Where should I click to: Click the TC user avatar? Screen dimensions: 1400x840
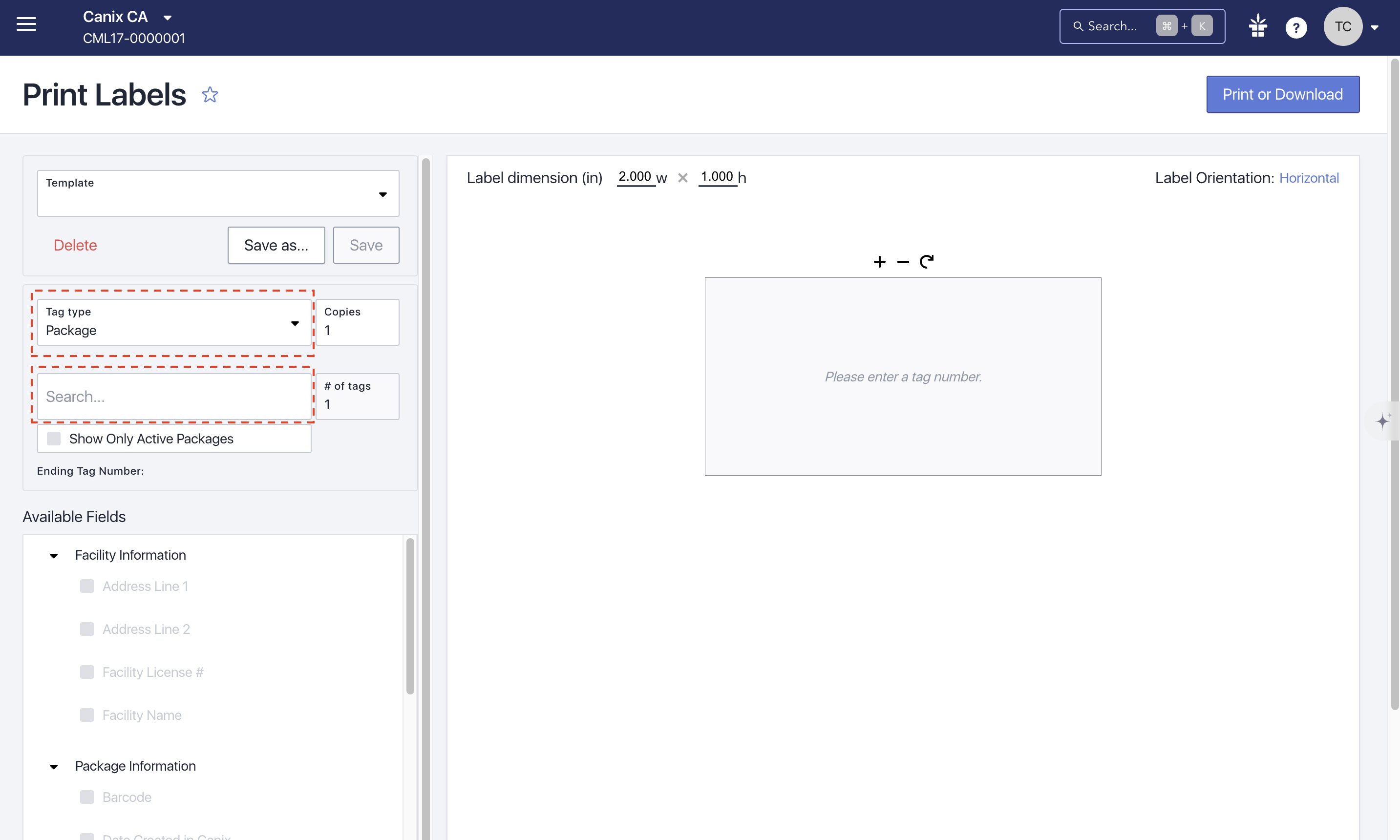click(x=1343, y=26)
